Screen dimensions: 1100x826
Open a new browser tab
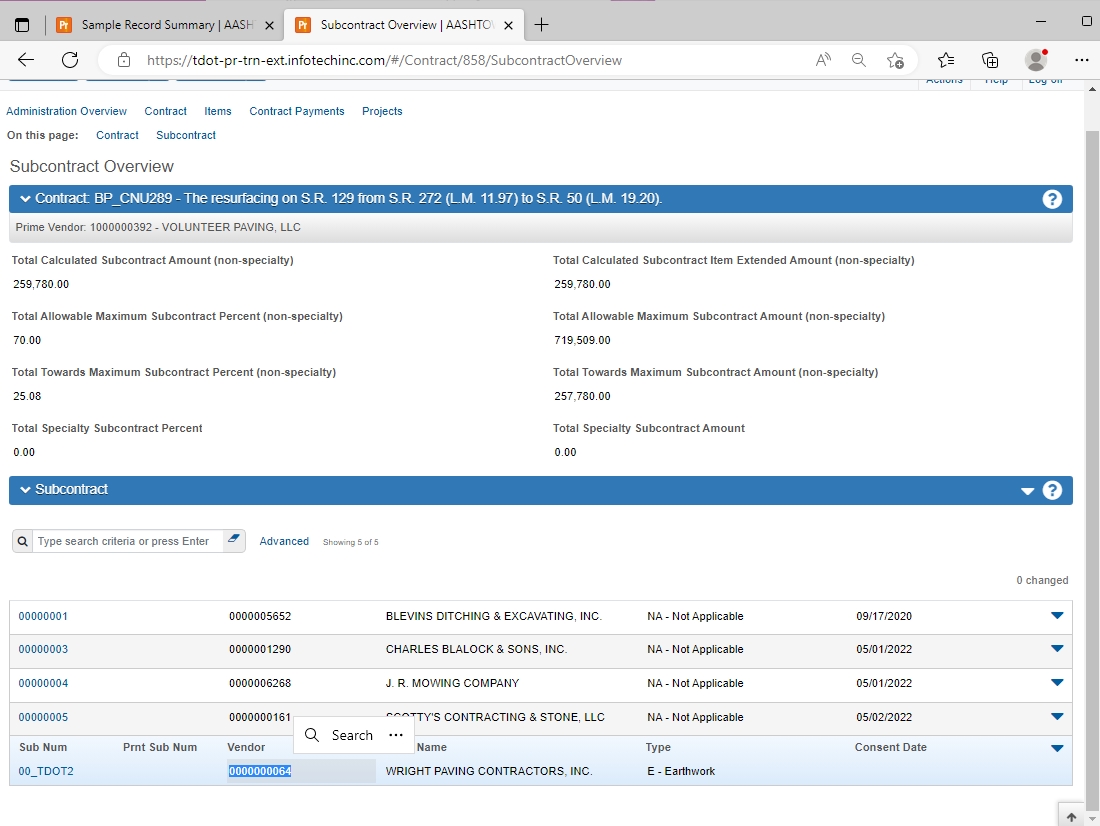[541, 25]
